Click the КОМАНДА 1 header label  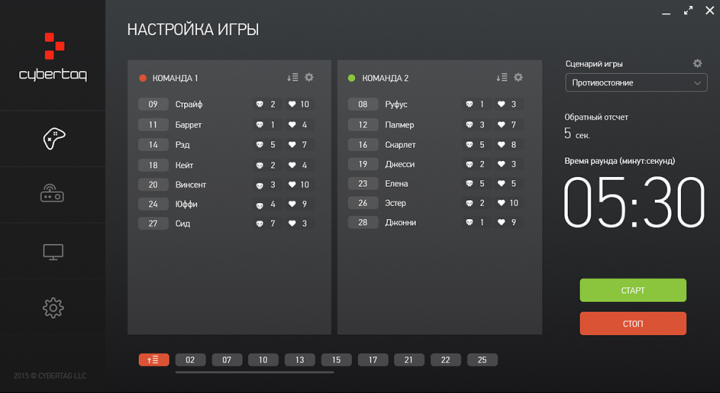(175, 79)
